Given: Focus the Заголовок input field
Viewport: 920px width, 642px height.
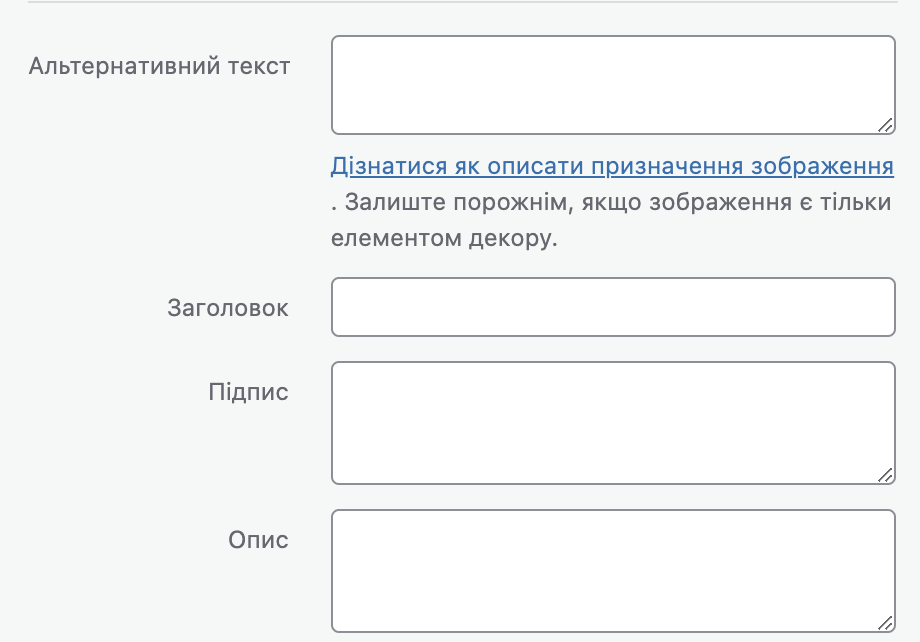Looking at the screenshot, I should click(612, 307).
